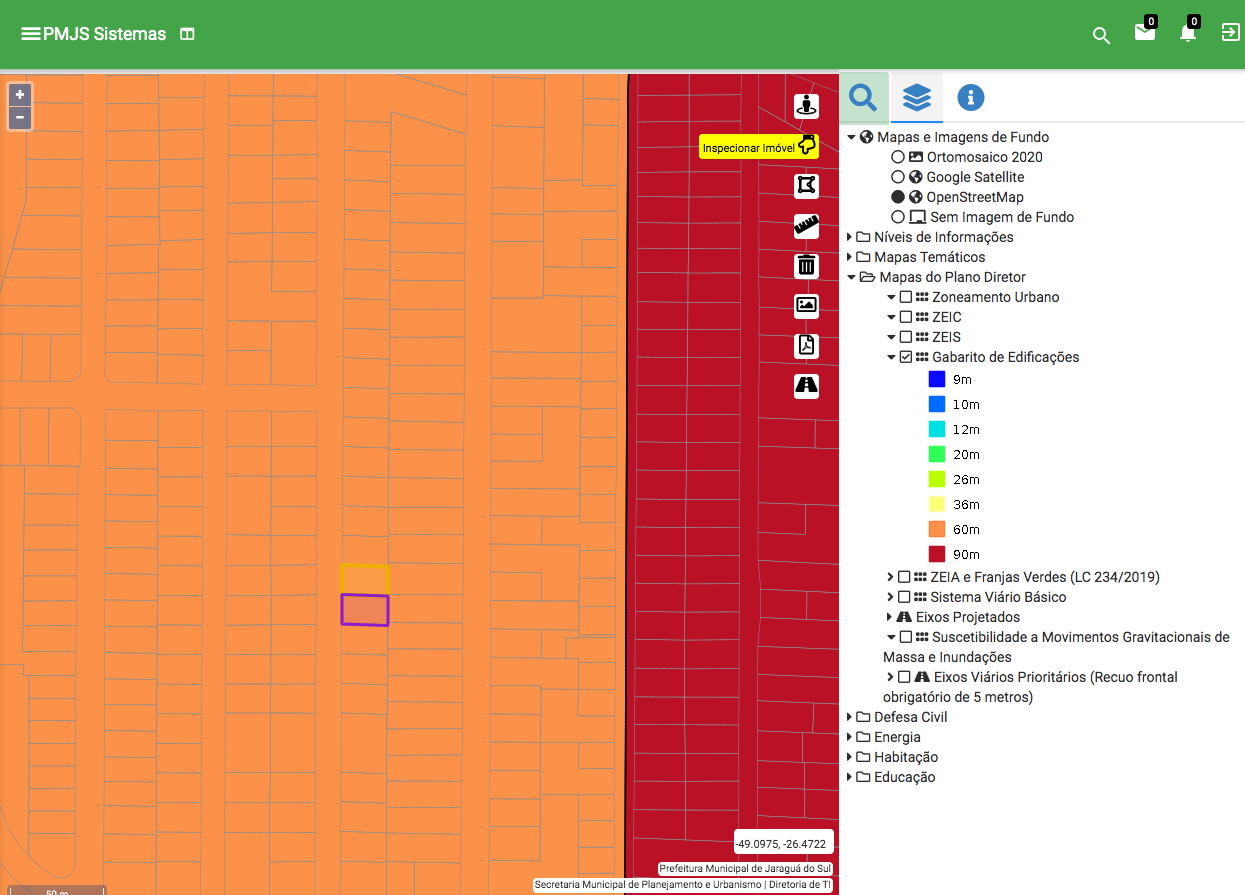Zoom in on the map with plus button
The height and width of the screenshot is (895, 1245).
[x=20, y=94]
